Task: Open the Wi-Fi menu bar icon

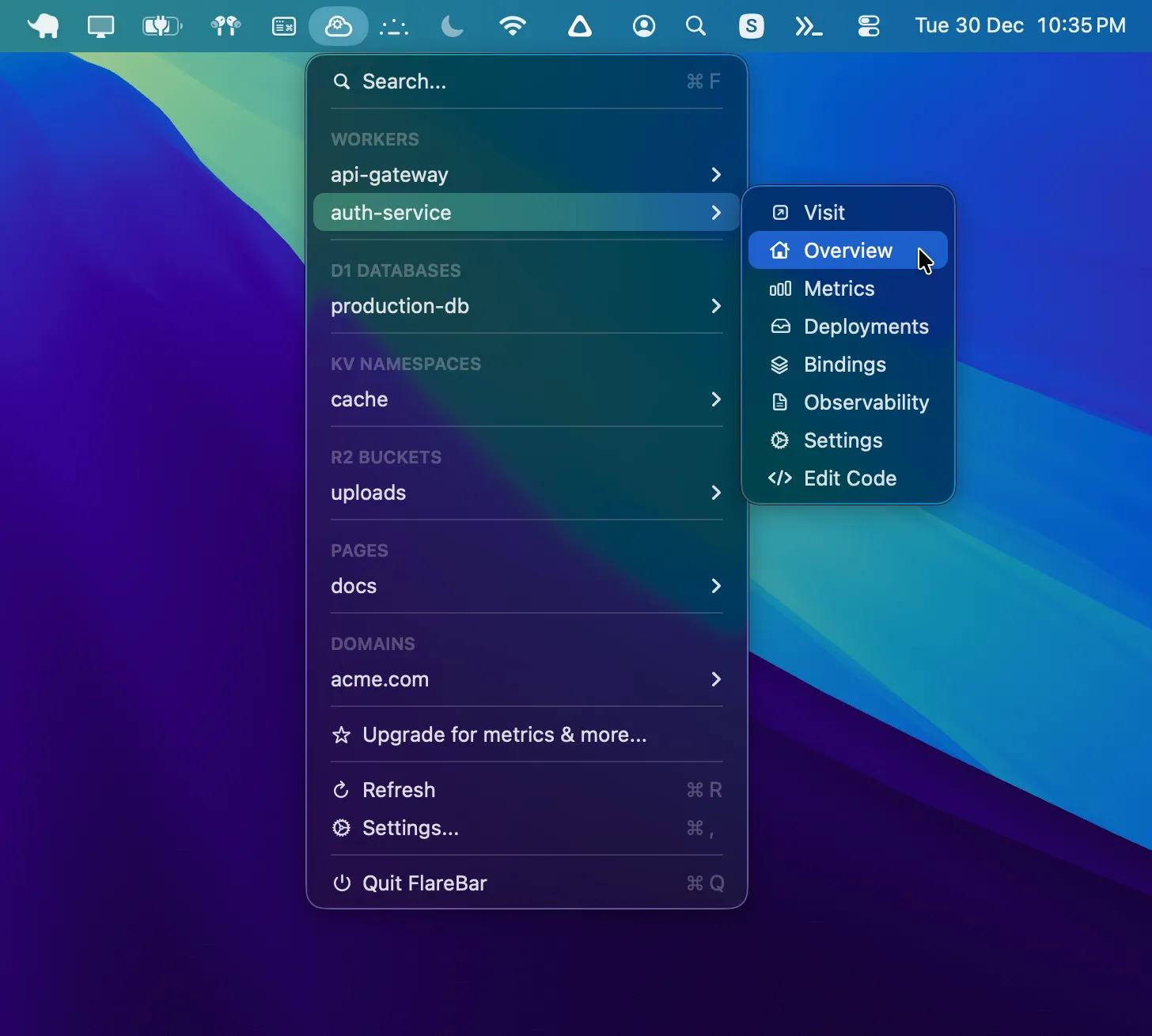Action: (x=513, y=25)
